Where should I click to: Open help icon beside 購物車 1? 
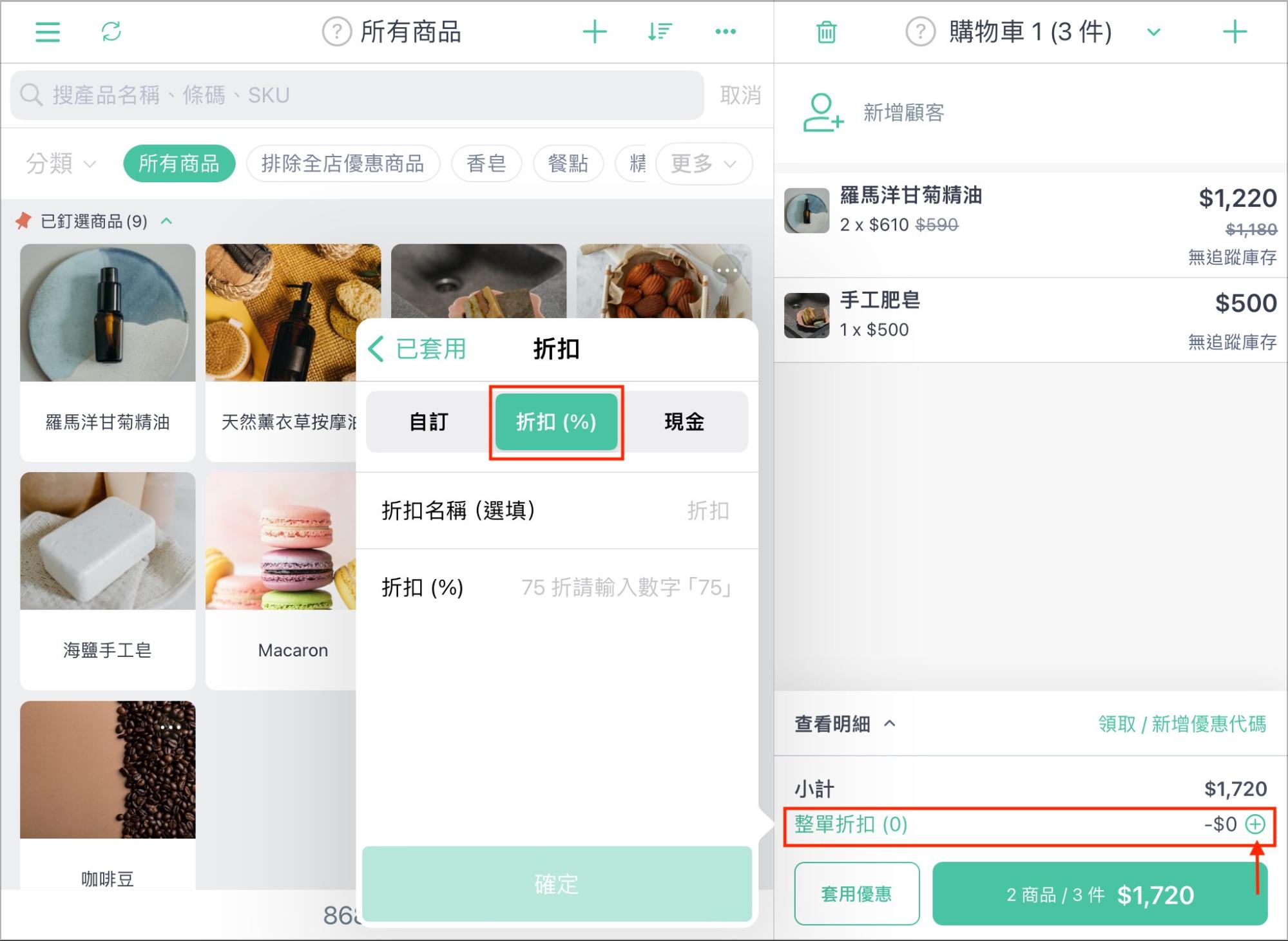point(920,32)
